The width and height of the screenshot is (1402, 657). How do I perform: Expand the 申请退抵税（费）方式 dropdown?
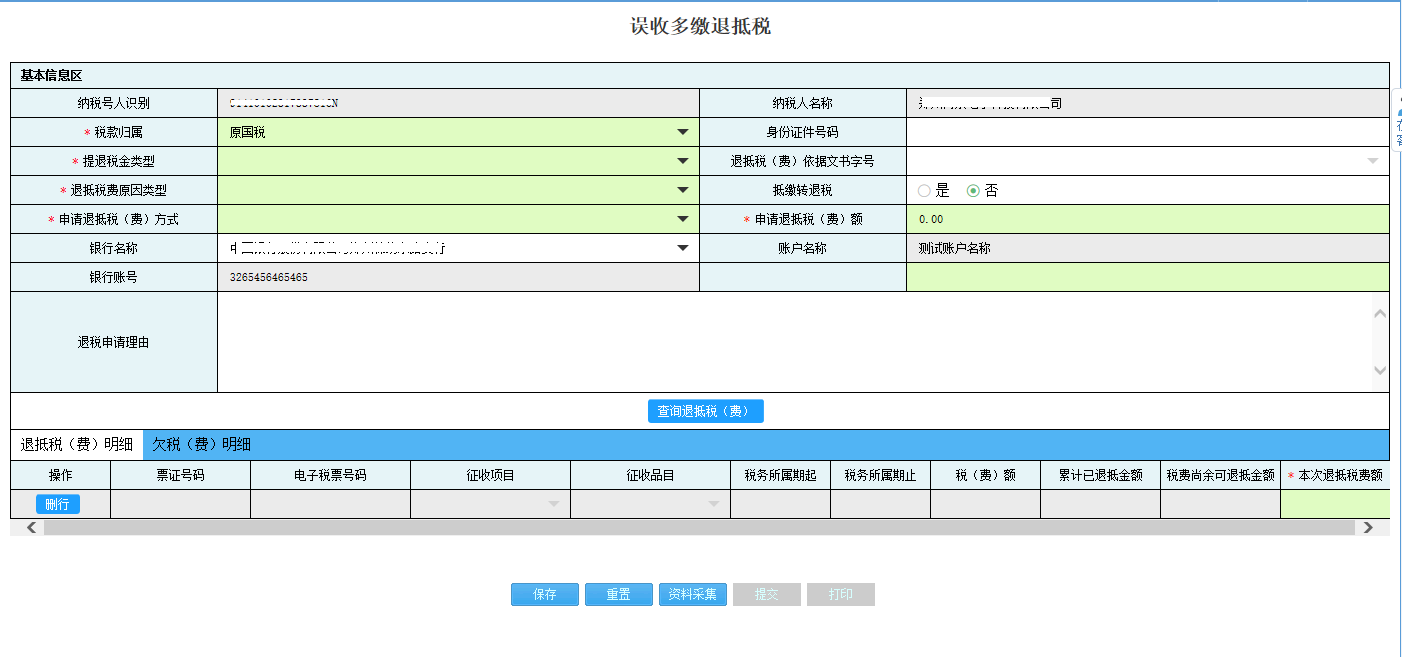[x=683, y=218]
